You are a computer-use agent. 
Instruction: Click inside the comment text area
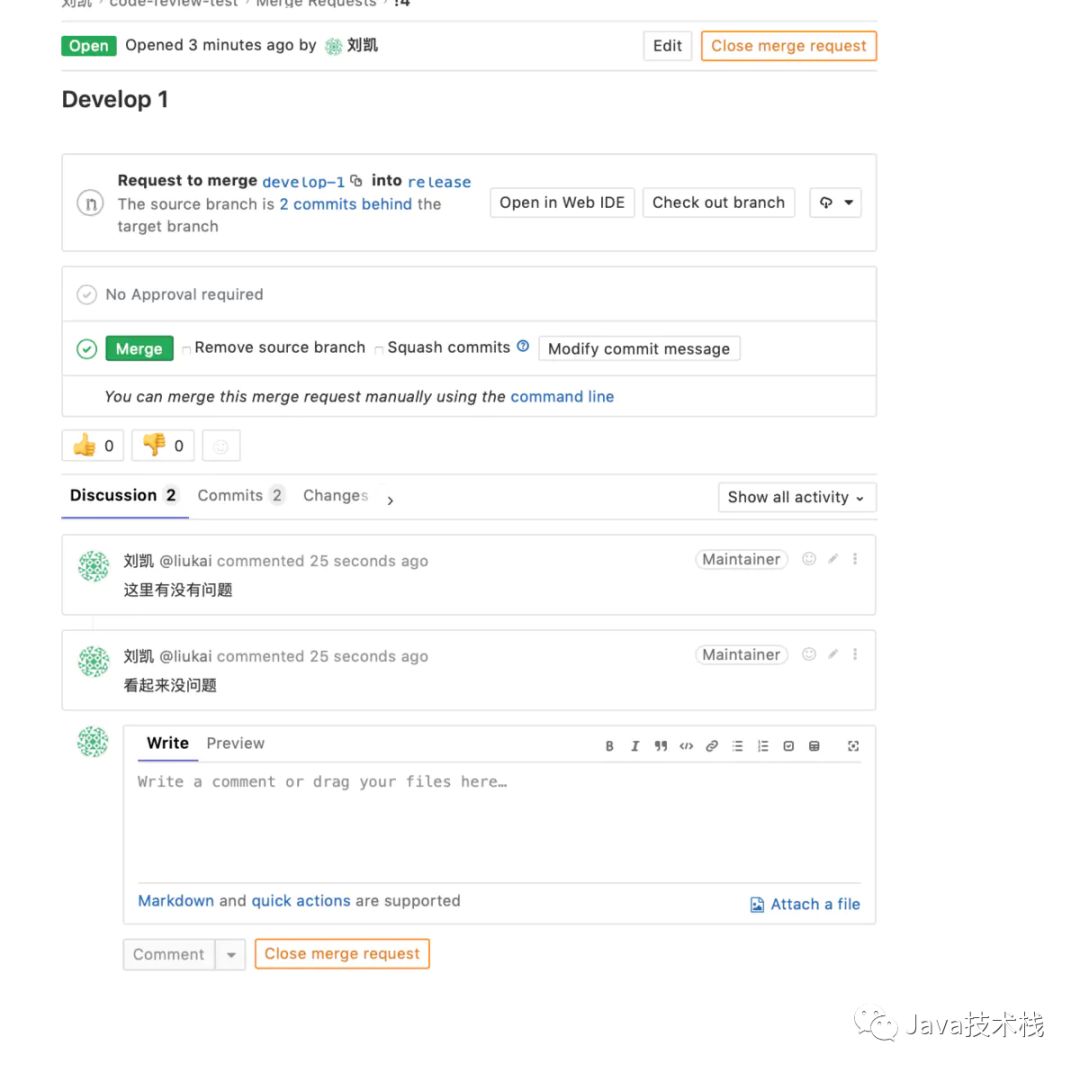click(498, 820)
